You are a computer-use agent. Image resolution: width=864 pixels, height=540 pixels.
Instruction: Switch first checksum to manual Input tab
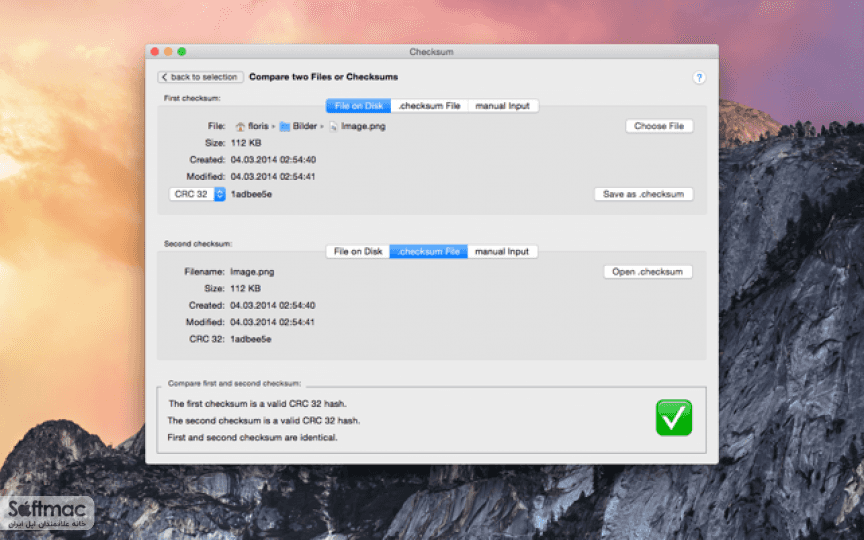pos(503,106)
